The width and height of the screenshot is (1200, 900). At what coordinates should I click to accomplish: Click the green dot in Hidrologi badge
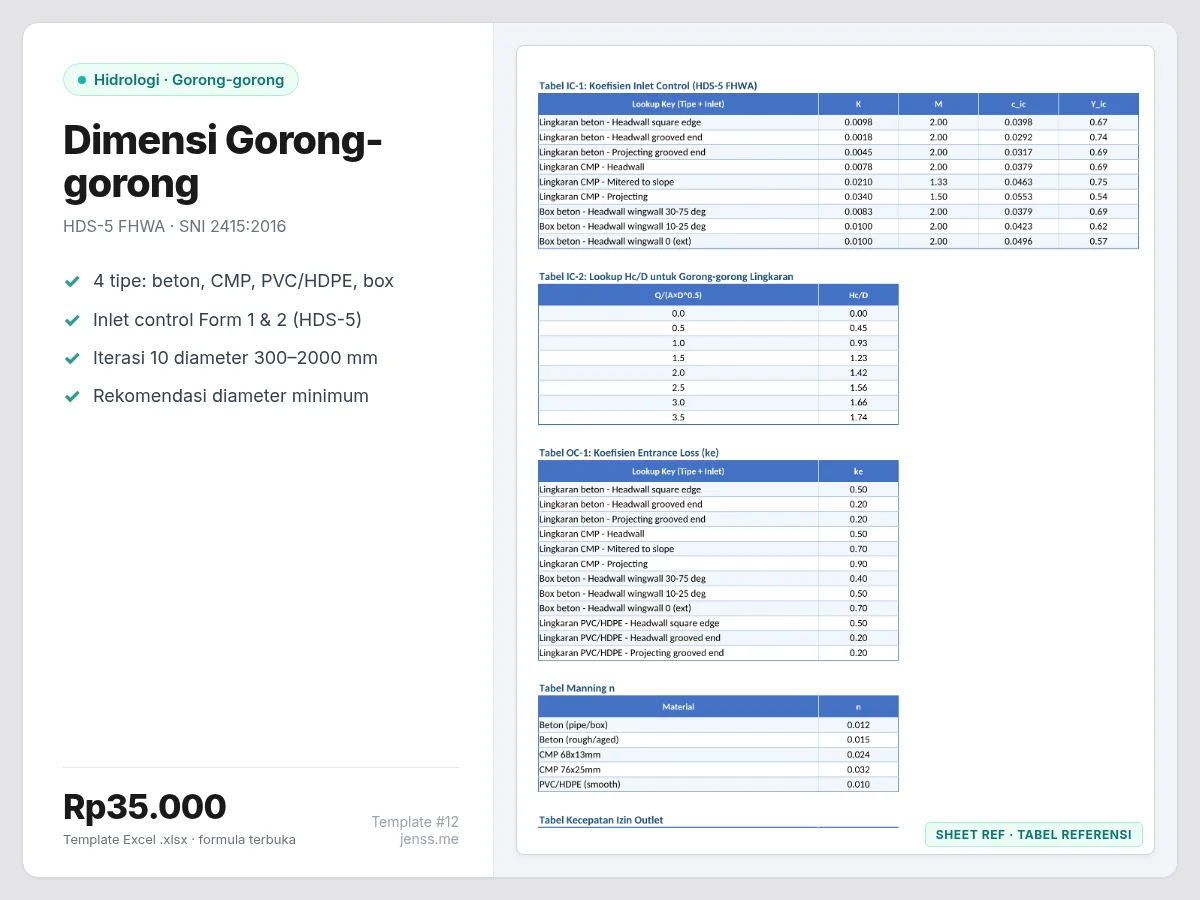pos(82,80)
